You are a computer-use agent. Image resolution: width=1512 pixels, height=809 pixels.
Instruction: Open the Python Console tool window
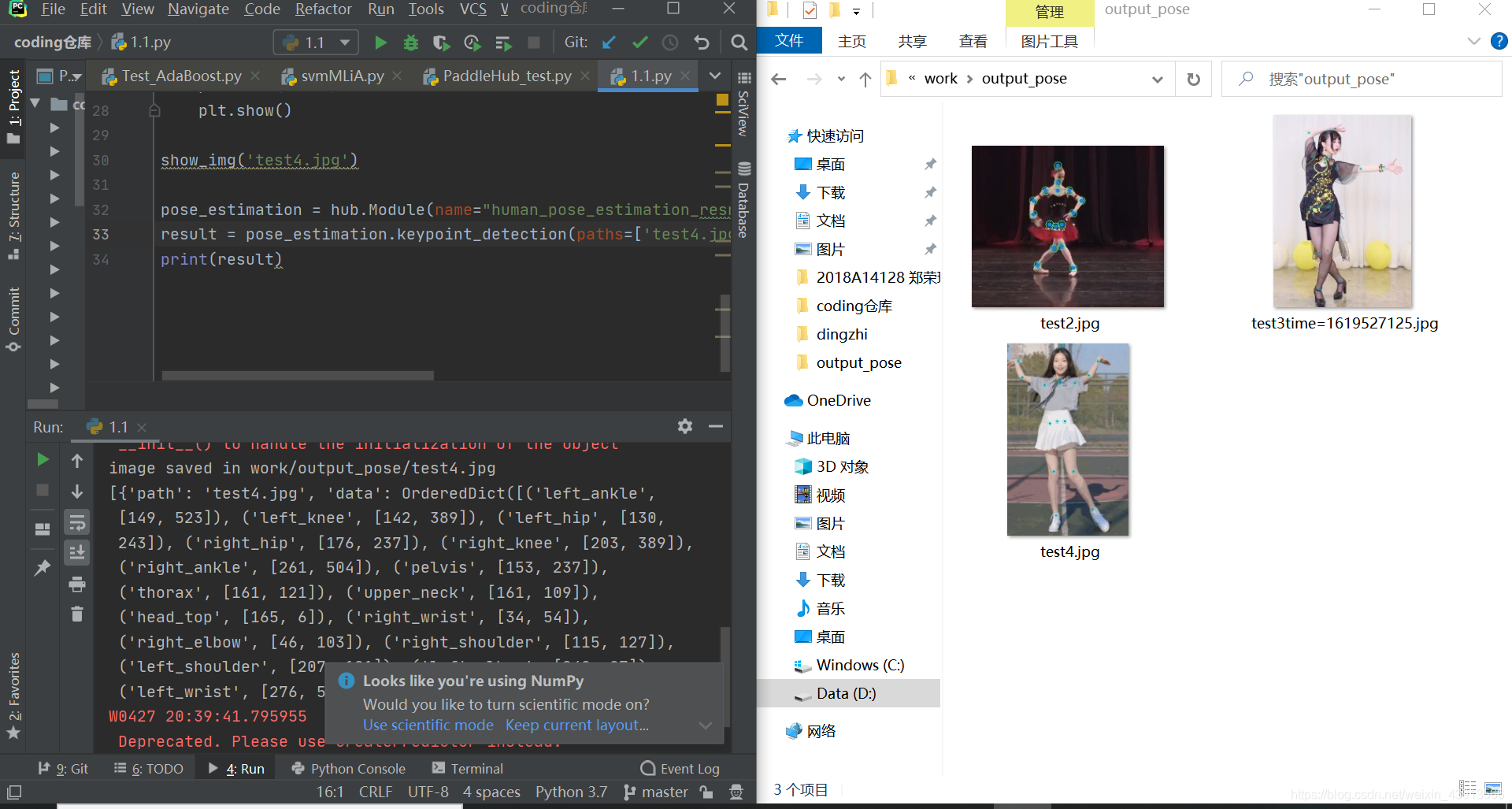point(348,769)
